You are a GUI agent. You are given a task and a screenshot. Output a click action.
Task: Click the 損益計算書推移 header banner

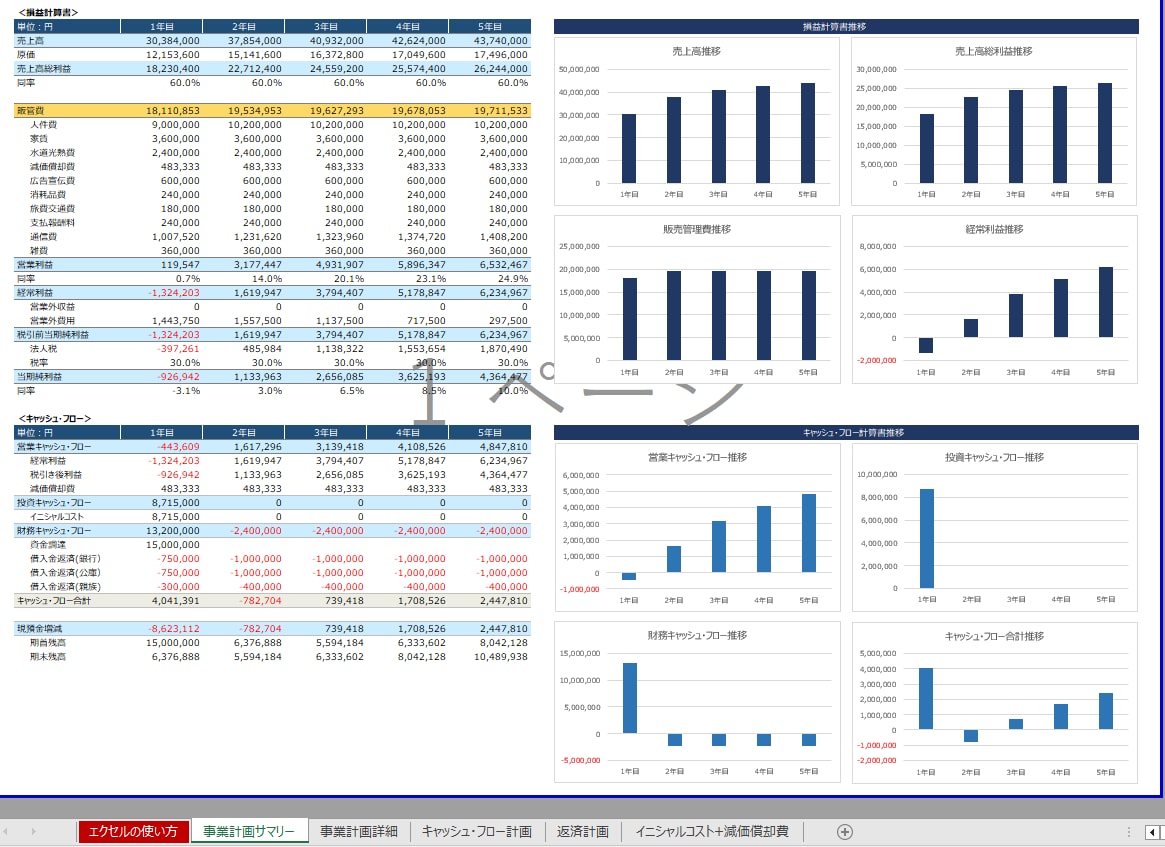846,27
